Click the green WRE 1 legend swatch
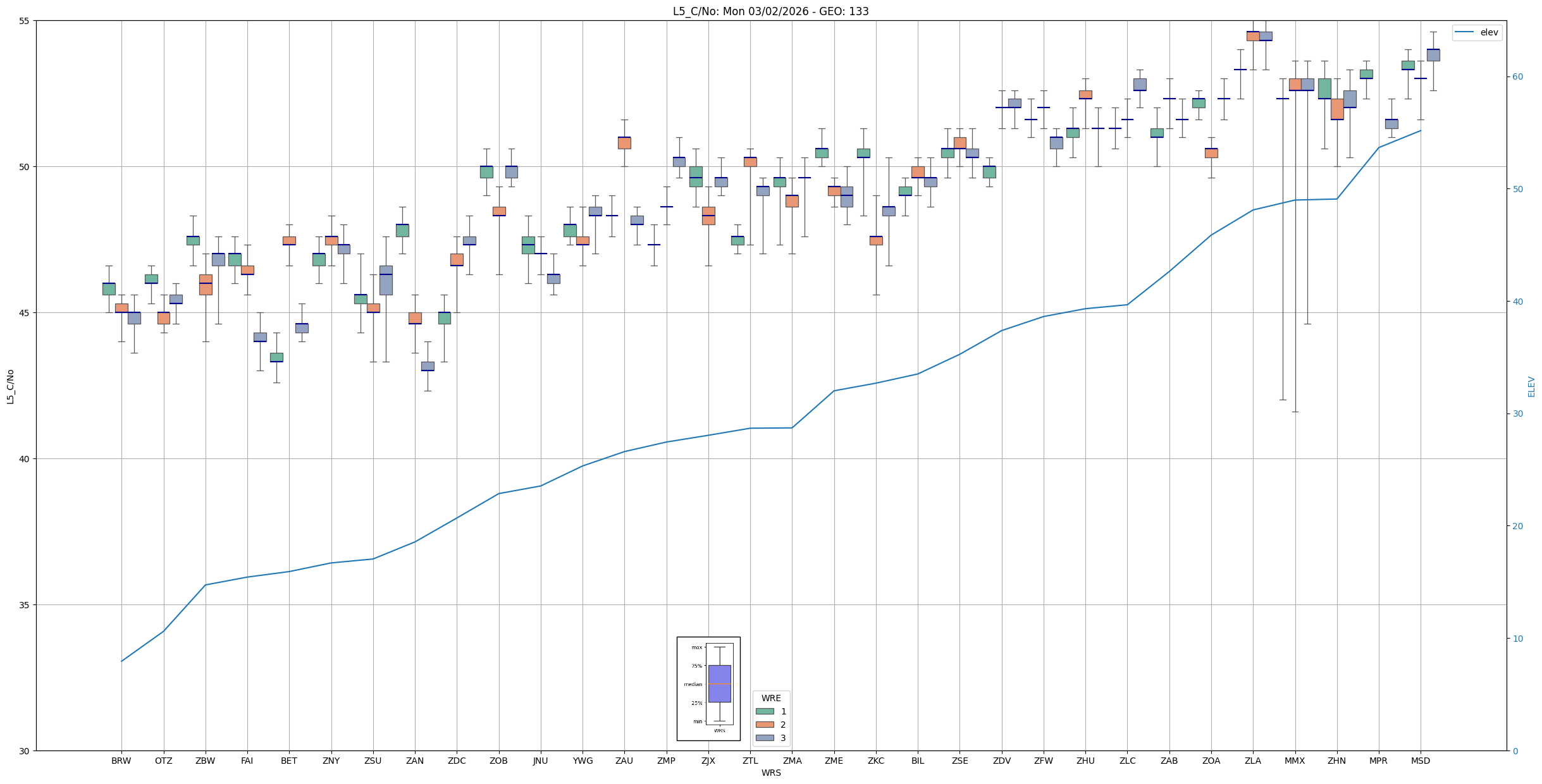This screenshot has height=784, width=1542. click(x=765, y=711)
